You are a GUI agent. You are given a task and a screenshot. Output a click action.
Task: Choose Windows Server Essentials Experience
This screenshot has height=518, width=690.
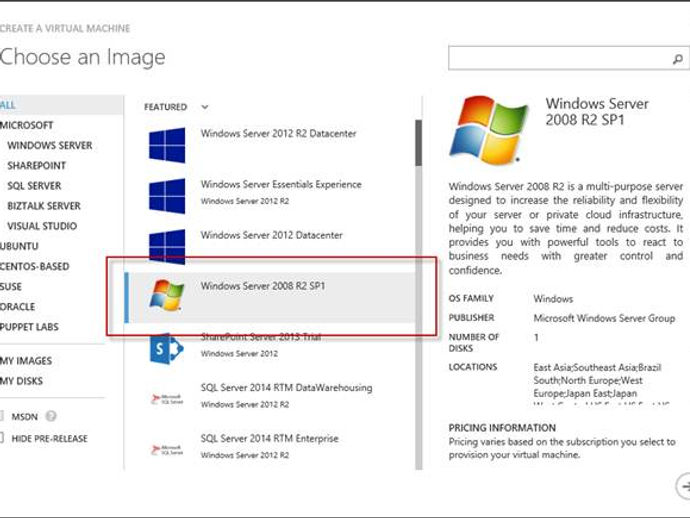[281, 184]
